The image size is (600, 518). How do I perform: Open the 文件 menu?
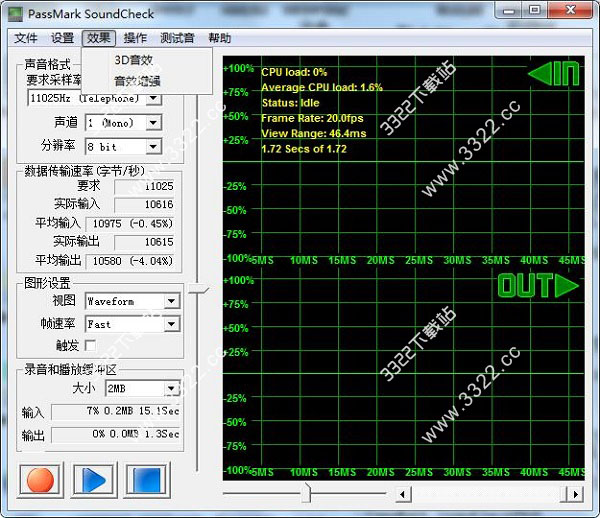point(26,38)
